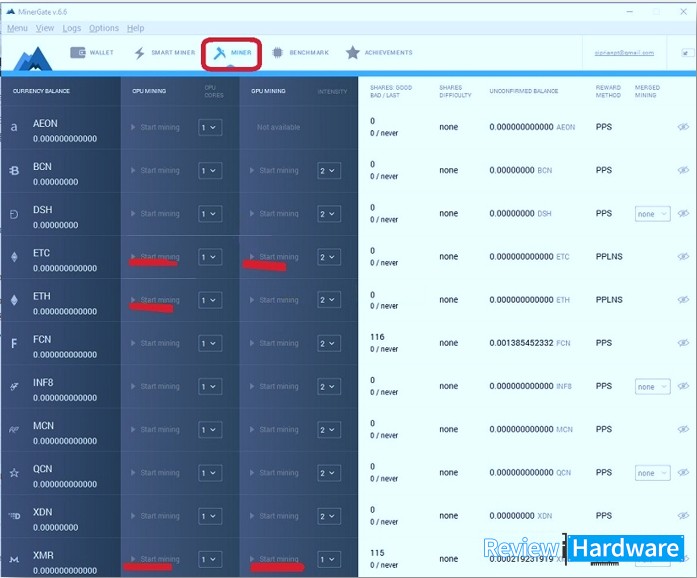Toggle visibility of MCN row
The width and height of the screenshot is (697, 578).
pyautogui.click(x=683, y=429)
